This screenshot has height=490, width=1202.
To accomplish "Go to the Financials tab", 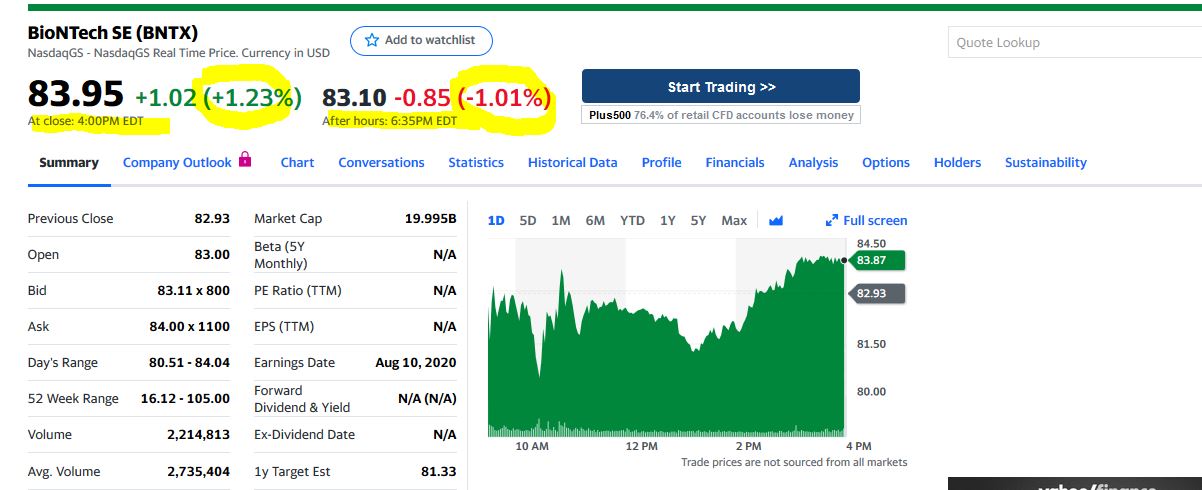I will (734, 163).
